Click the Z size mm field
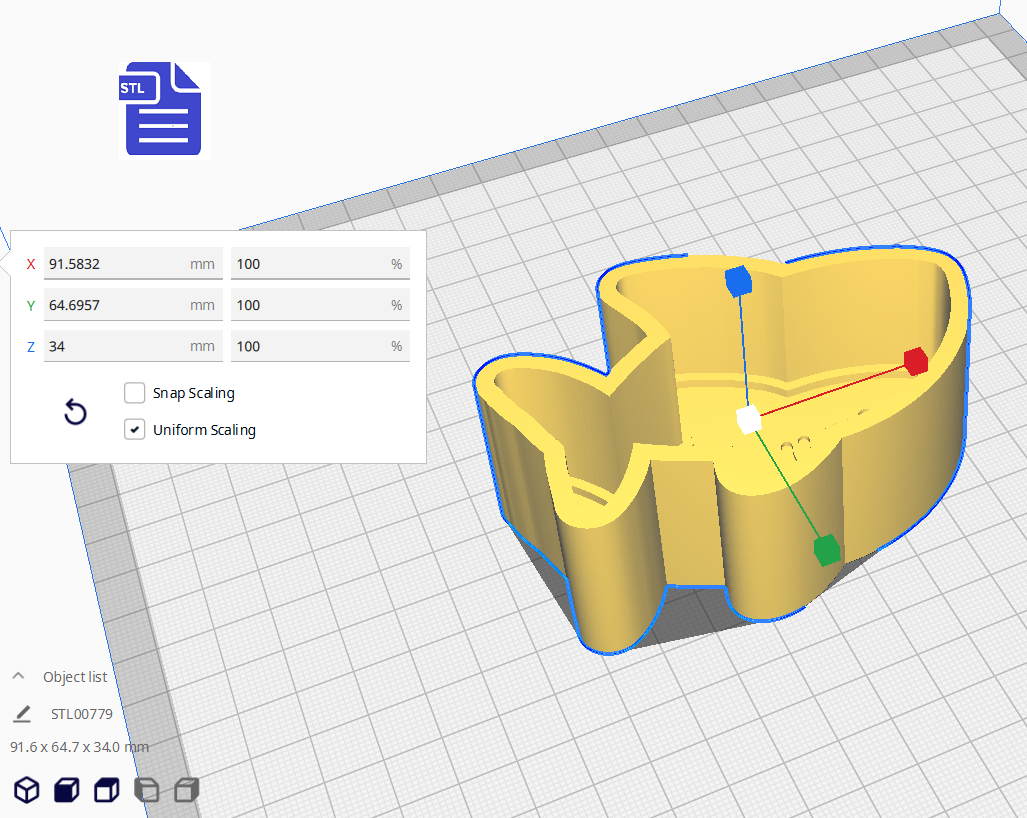 [133, 346]
